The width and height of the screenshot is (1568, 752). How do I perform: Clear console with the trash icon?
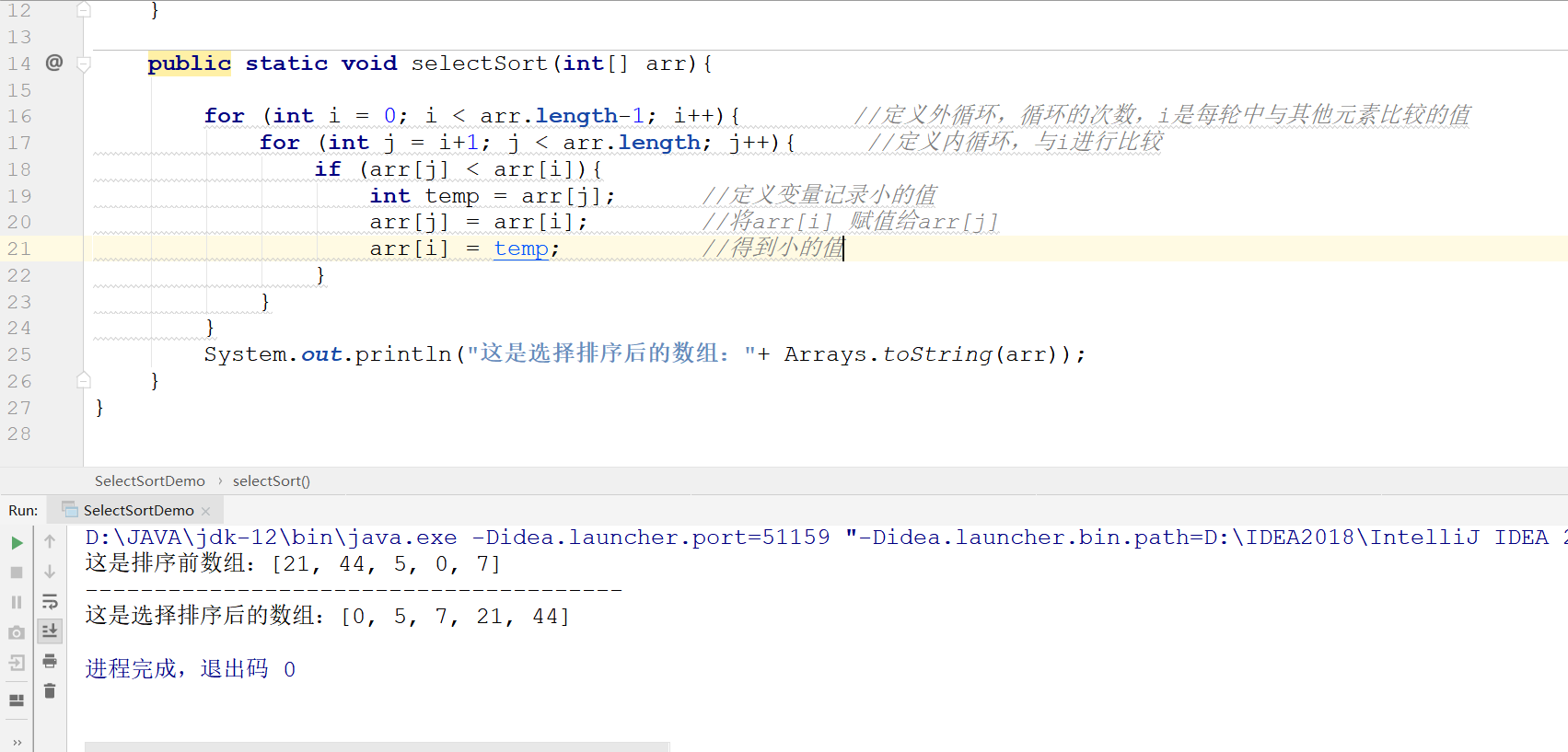pyautogui.click(x=50, y=690)
